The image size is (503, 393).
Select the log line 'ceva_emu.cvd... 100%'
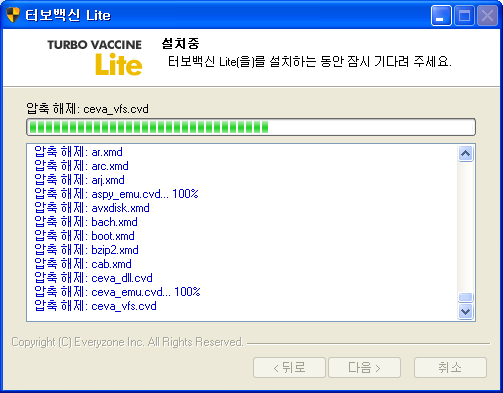coord(117,292)
